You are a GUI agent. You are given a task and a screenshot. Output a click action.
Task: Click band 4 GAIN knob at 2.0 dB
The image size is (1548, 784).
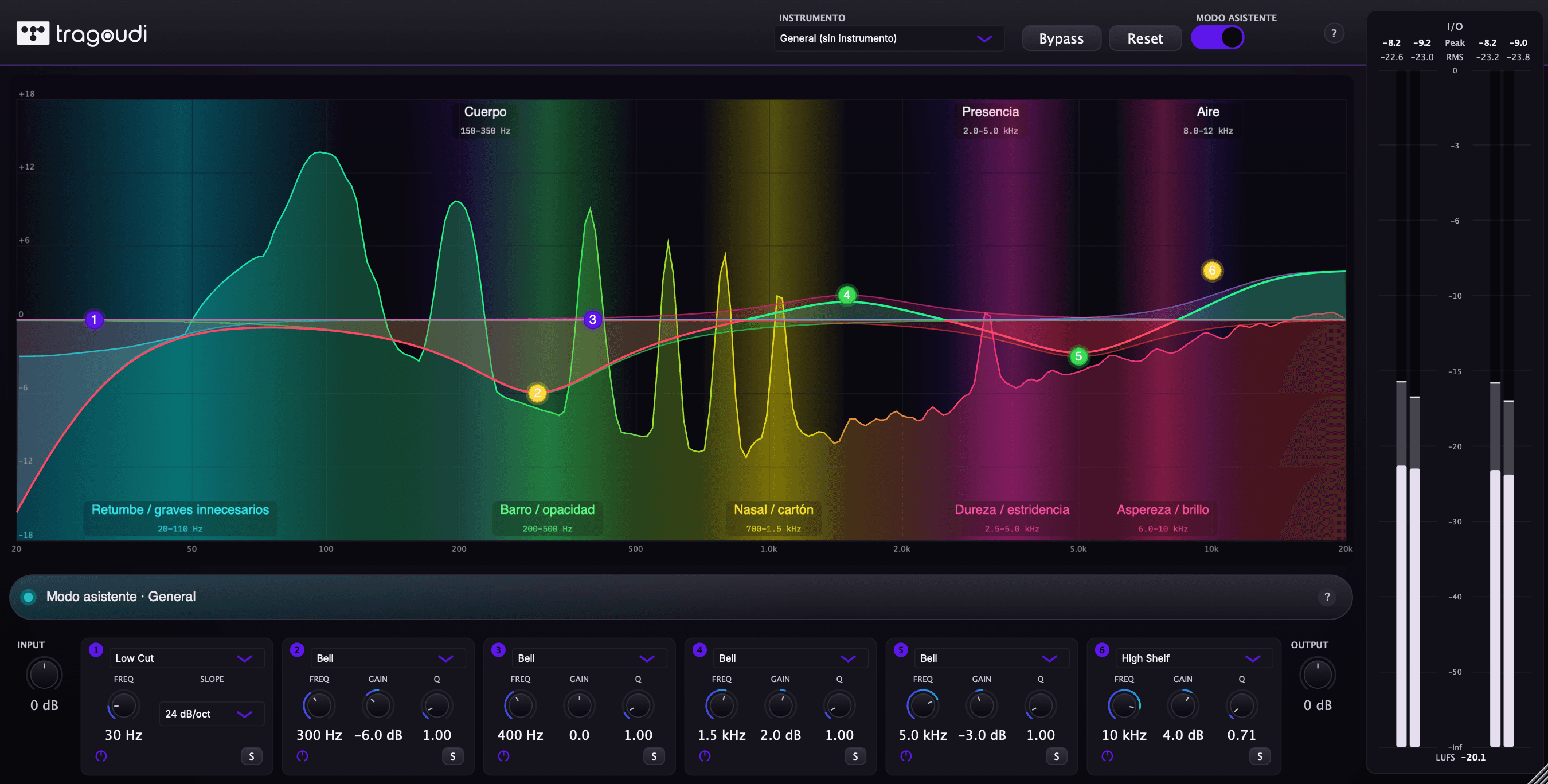[780, 705]
